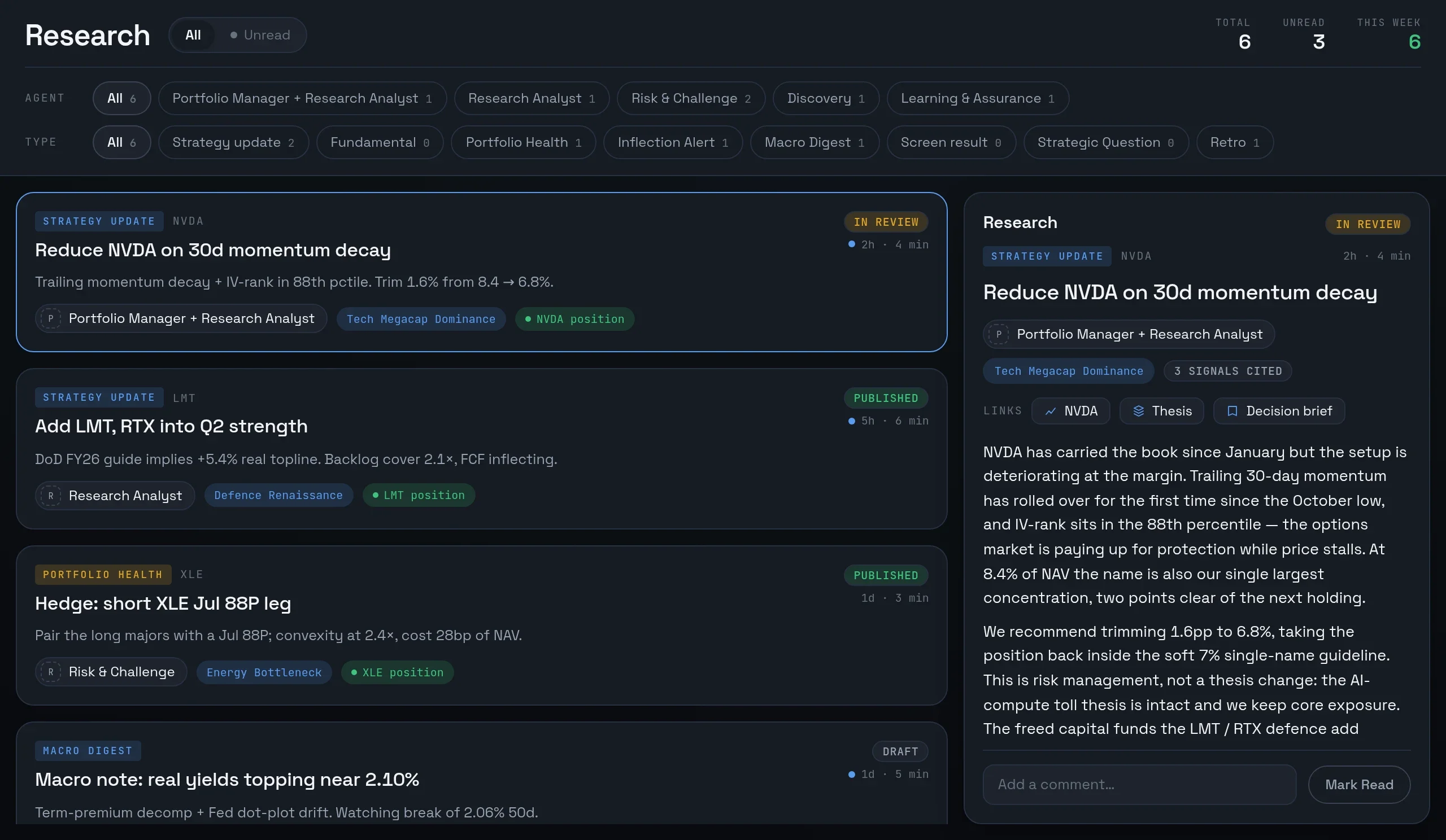Click Tech Megacap Dominance tag in detail panel
The image size is (1446, 840).
click(x=1069, y=371)
